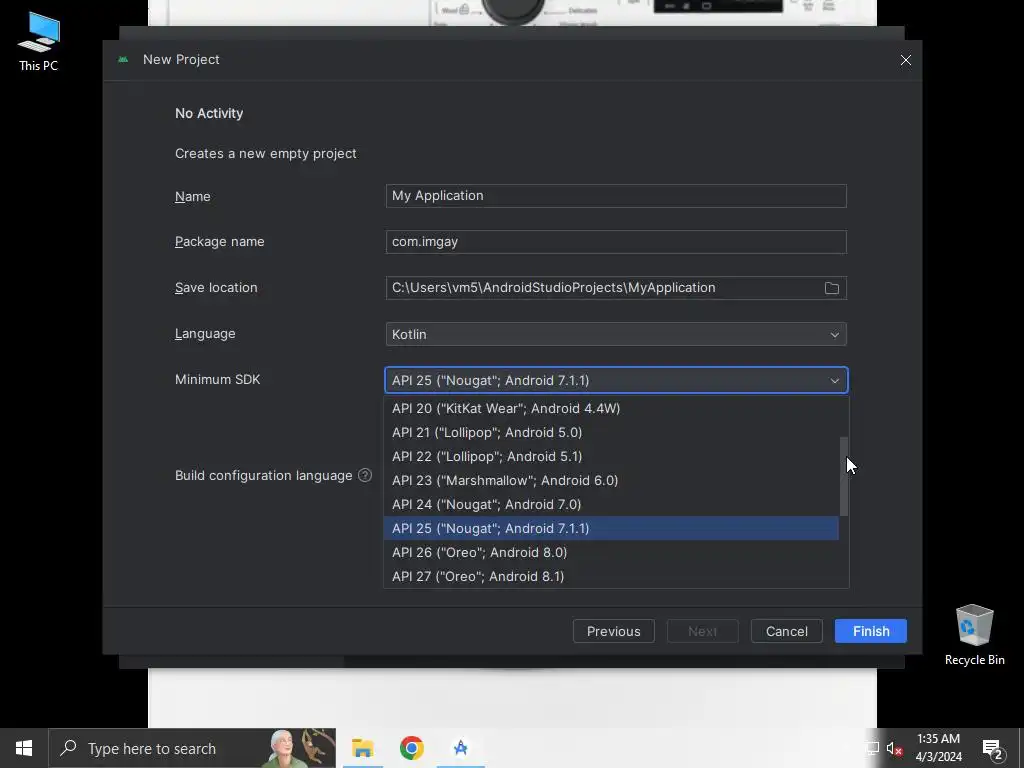Choose API 26 Oreo Android 8.0
This screenshot has width=1024, height=768.
pos(611,552)
